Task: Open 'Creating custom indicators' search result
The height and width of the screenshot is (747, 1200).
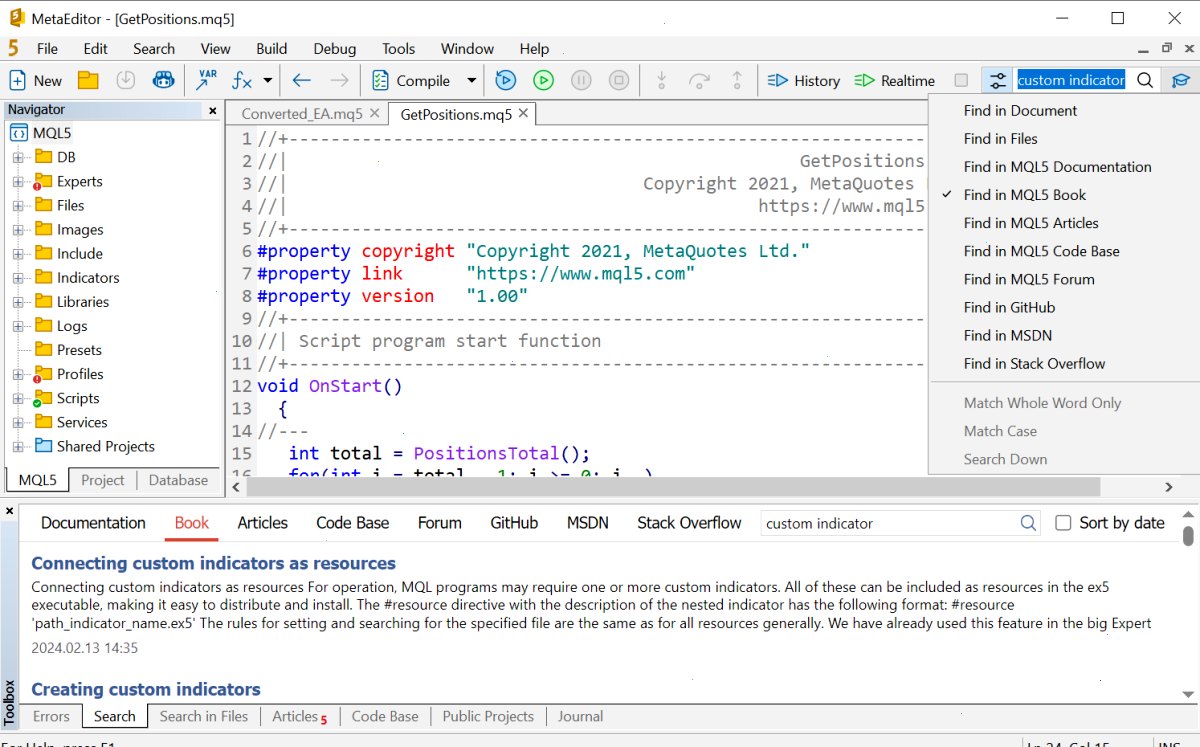Action: pyautogui.click(x=146, y=689)
